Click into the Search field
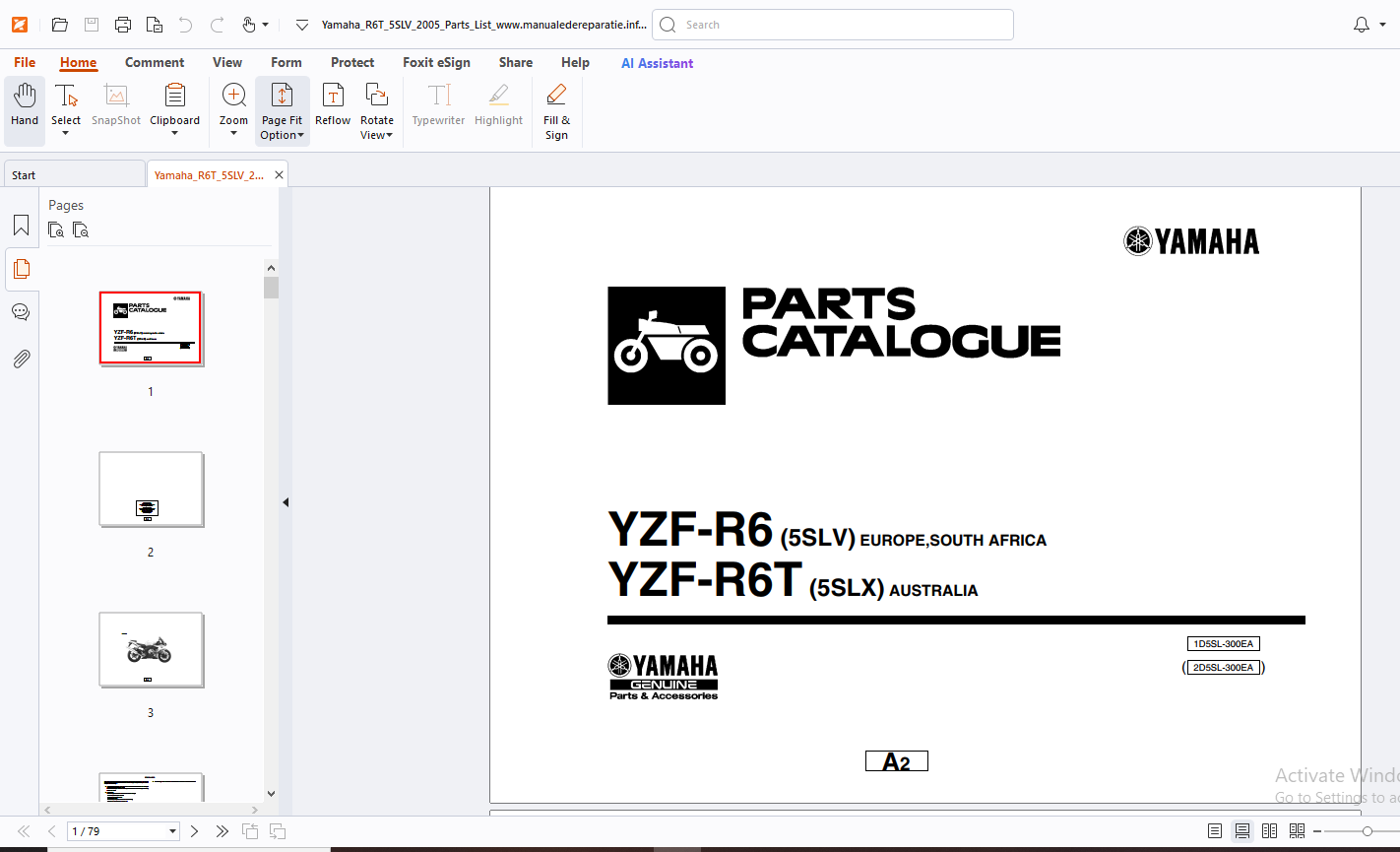This screenshot has width=1400, height=852. point(833,25)
